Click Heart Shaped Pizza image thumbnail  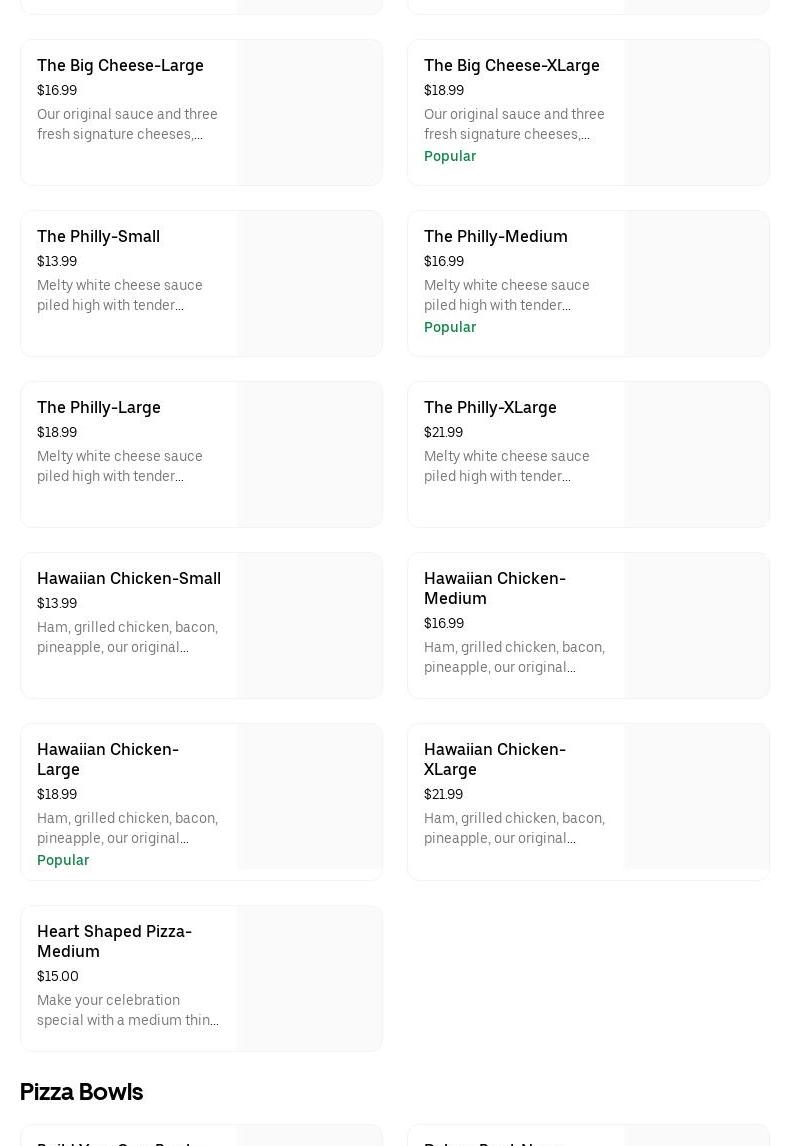309,979
